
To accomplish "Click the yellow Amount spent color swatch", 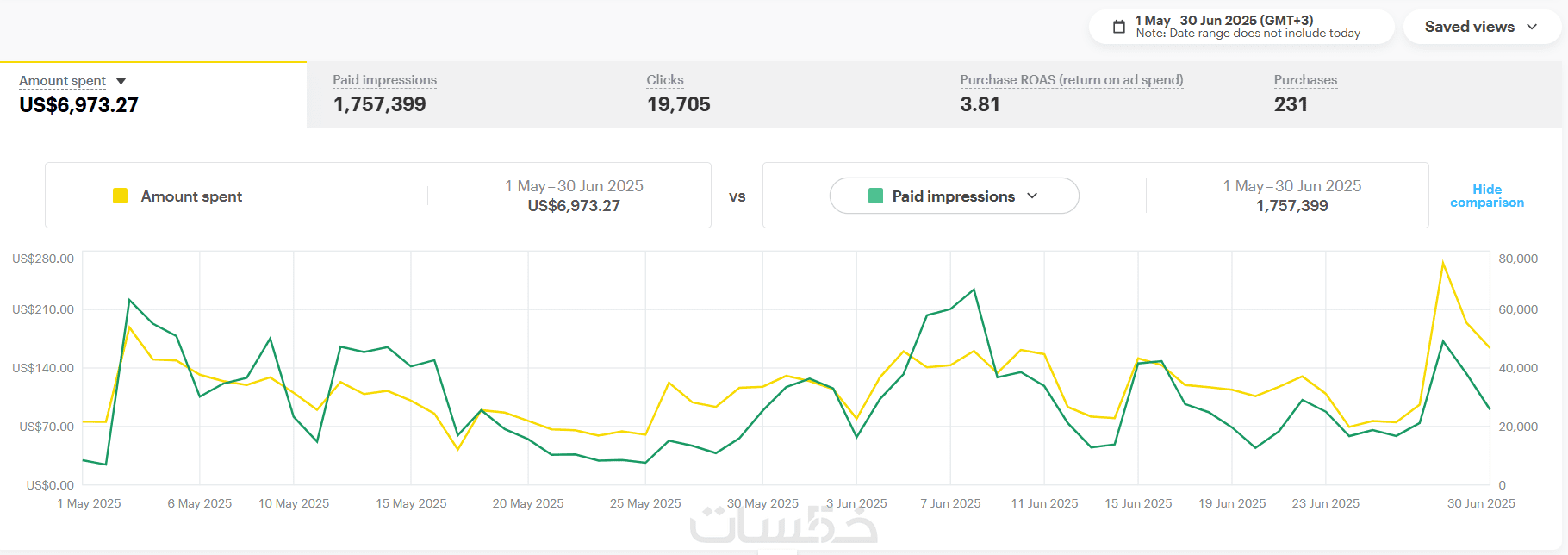I will [x=121, y=196].
